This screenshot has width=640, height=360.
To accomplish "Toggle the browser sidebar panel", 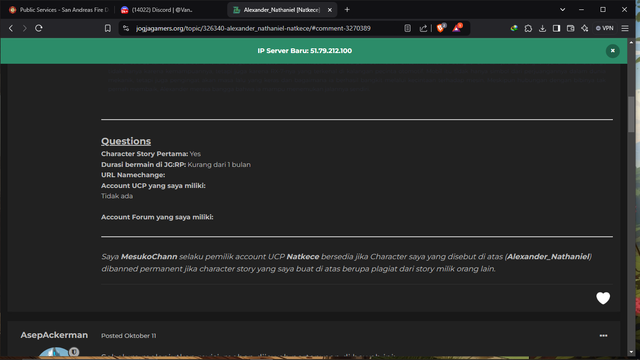I will tap(556, 28).
